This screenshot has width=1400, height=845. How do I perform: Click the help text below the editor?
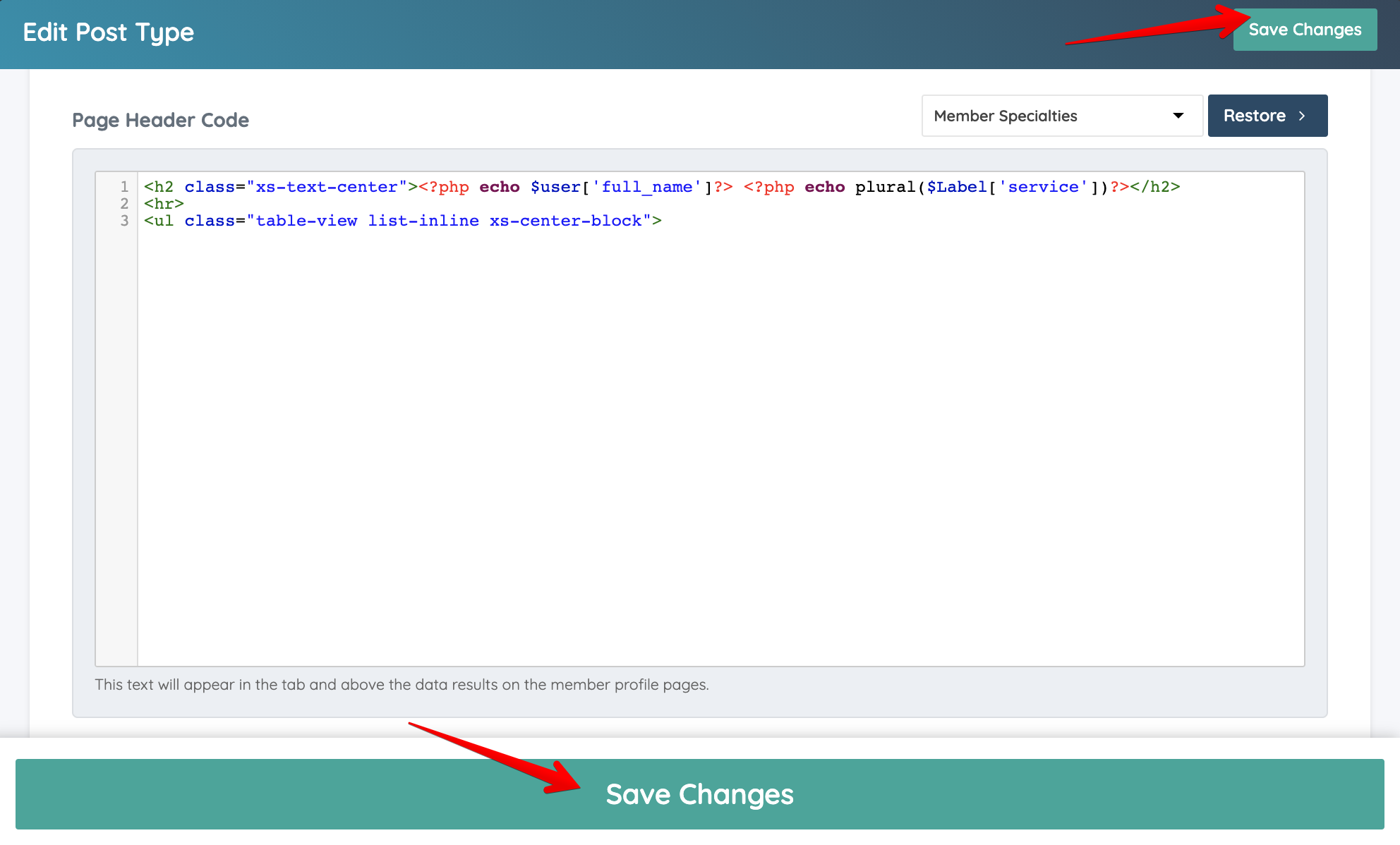402,685
